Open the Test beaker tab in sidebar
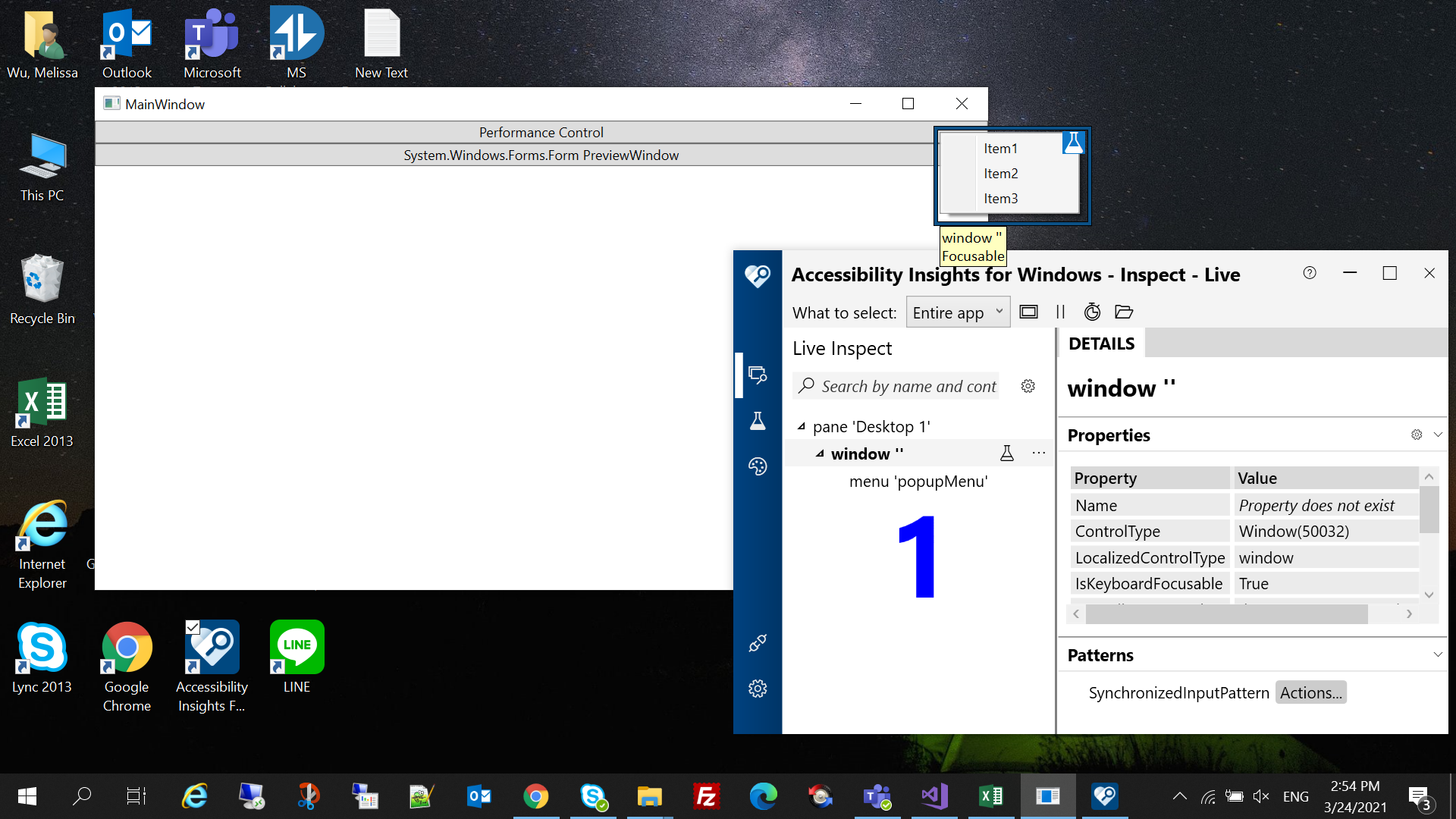This screenshot has width=1456, height=819. pos(758,421)
